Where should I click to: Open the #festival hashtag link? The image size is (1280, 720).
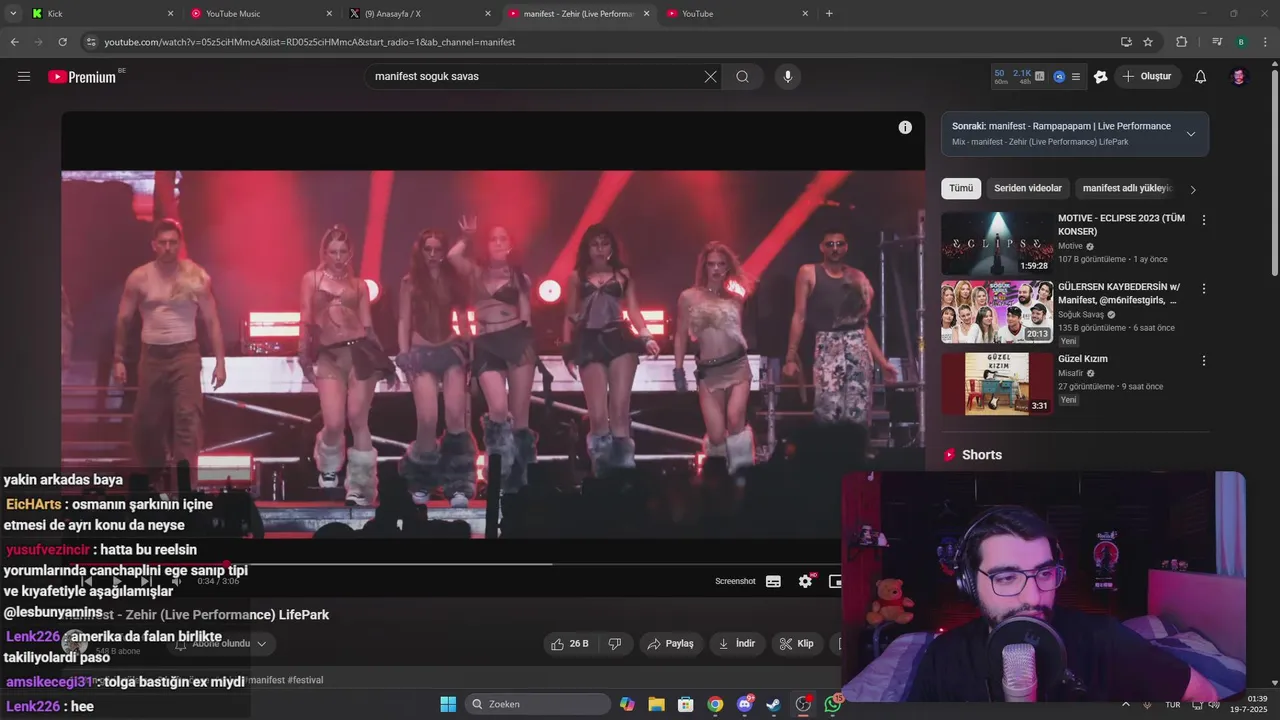pyautogui.click(x=305, y=680)
